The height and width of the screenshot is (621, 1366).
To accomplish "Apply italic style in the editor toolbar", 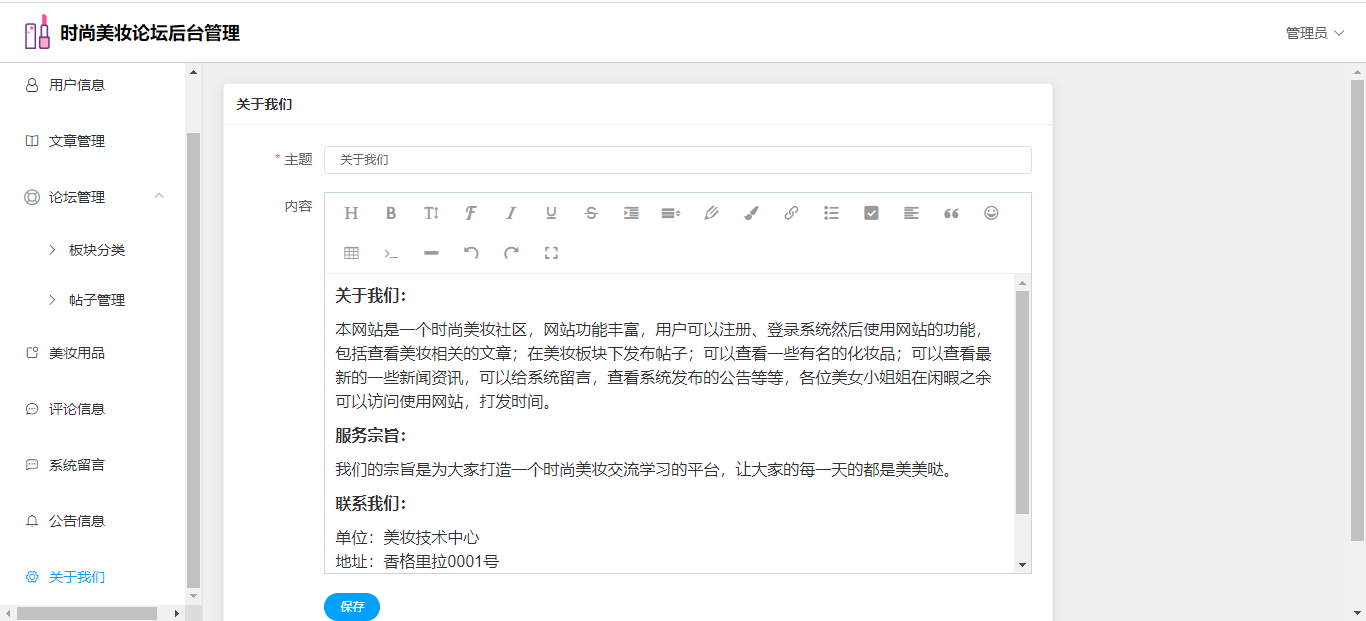I will click(x=511, y=213).
